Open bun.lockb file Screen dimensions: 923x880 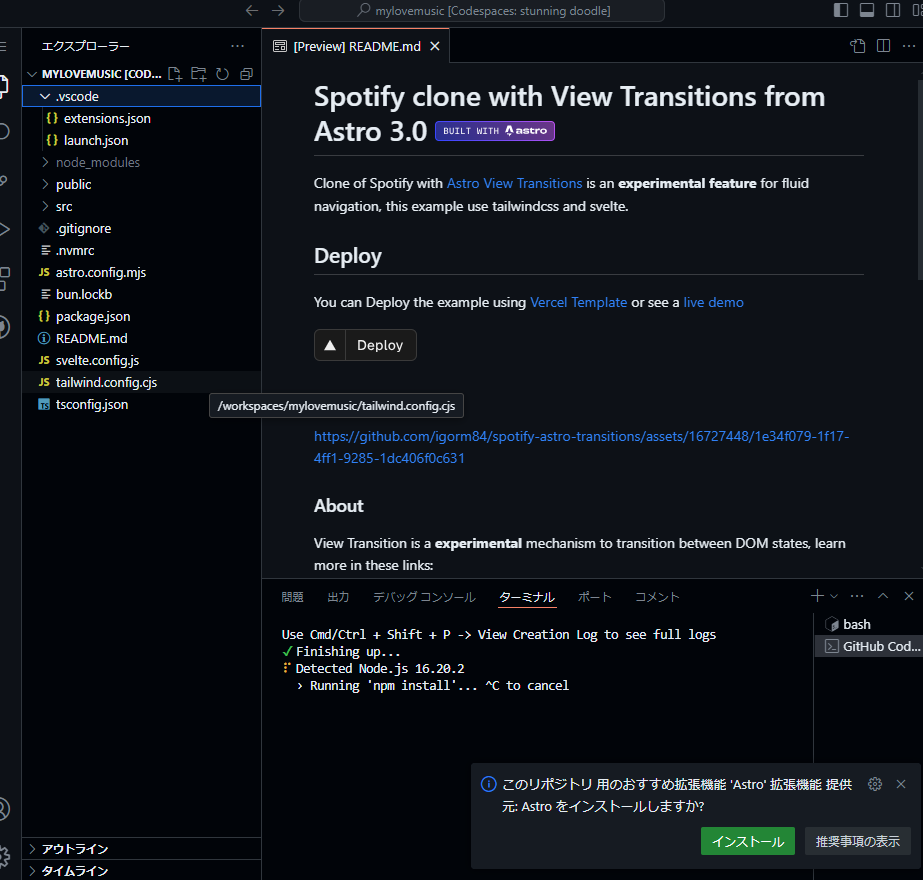[x=141, y=294]
